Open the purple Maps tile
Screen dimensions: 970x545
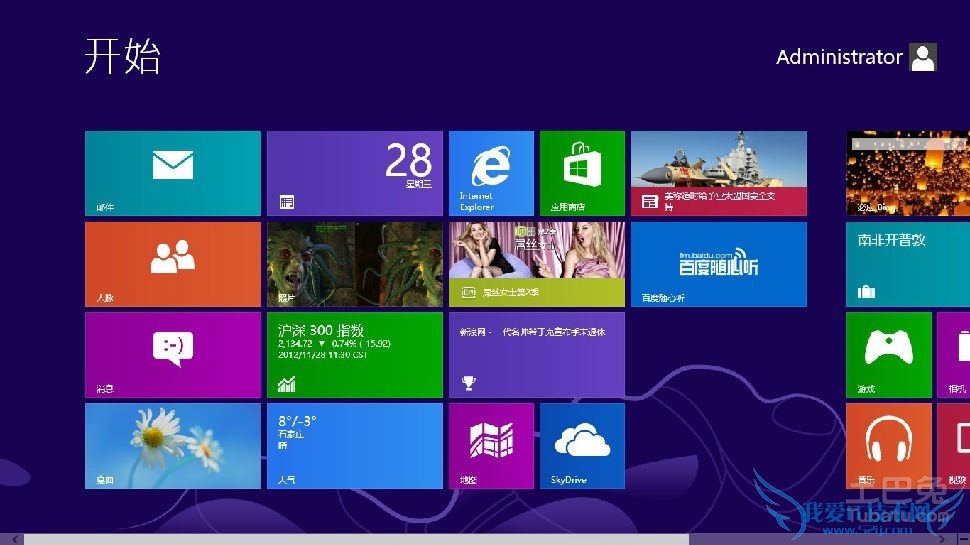[x=491, y=446]
